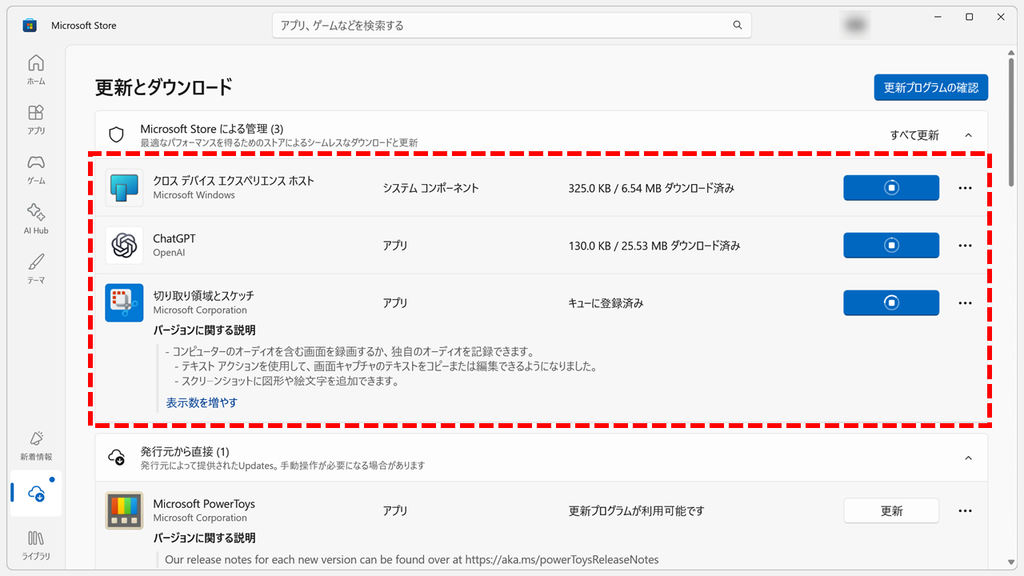The width and height of the screenshot is (1024, 576).
Task: Click the cloud icon beside 発行元から直接
Action: (116, 457)
